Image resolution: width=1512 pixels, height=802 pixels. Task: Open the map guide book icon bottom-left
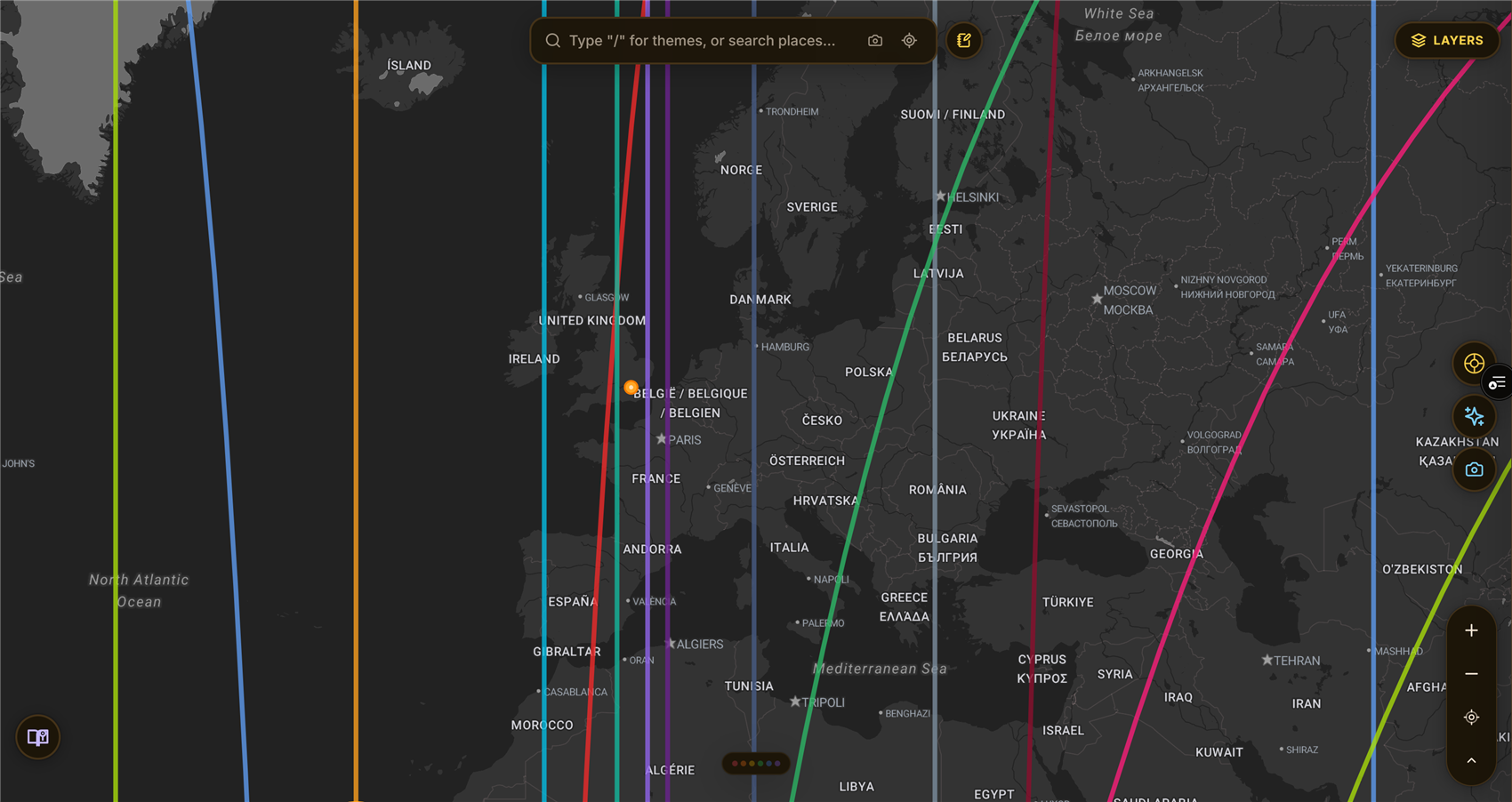[38, 737]
